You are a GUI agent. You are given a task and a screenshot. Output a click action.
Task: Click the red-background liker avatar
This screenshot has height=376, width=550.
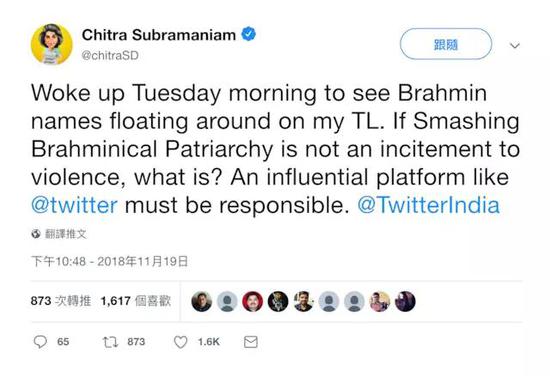click(253, 301)
